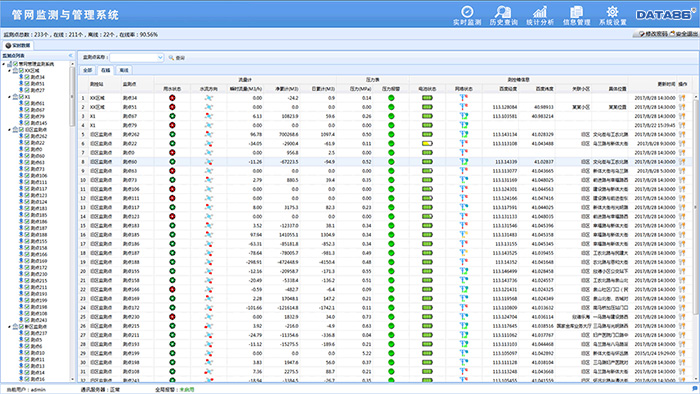Click water-use status icon in row 25
The height and width of the screenshot is (394, 700).
click(x=172, y=317)
